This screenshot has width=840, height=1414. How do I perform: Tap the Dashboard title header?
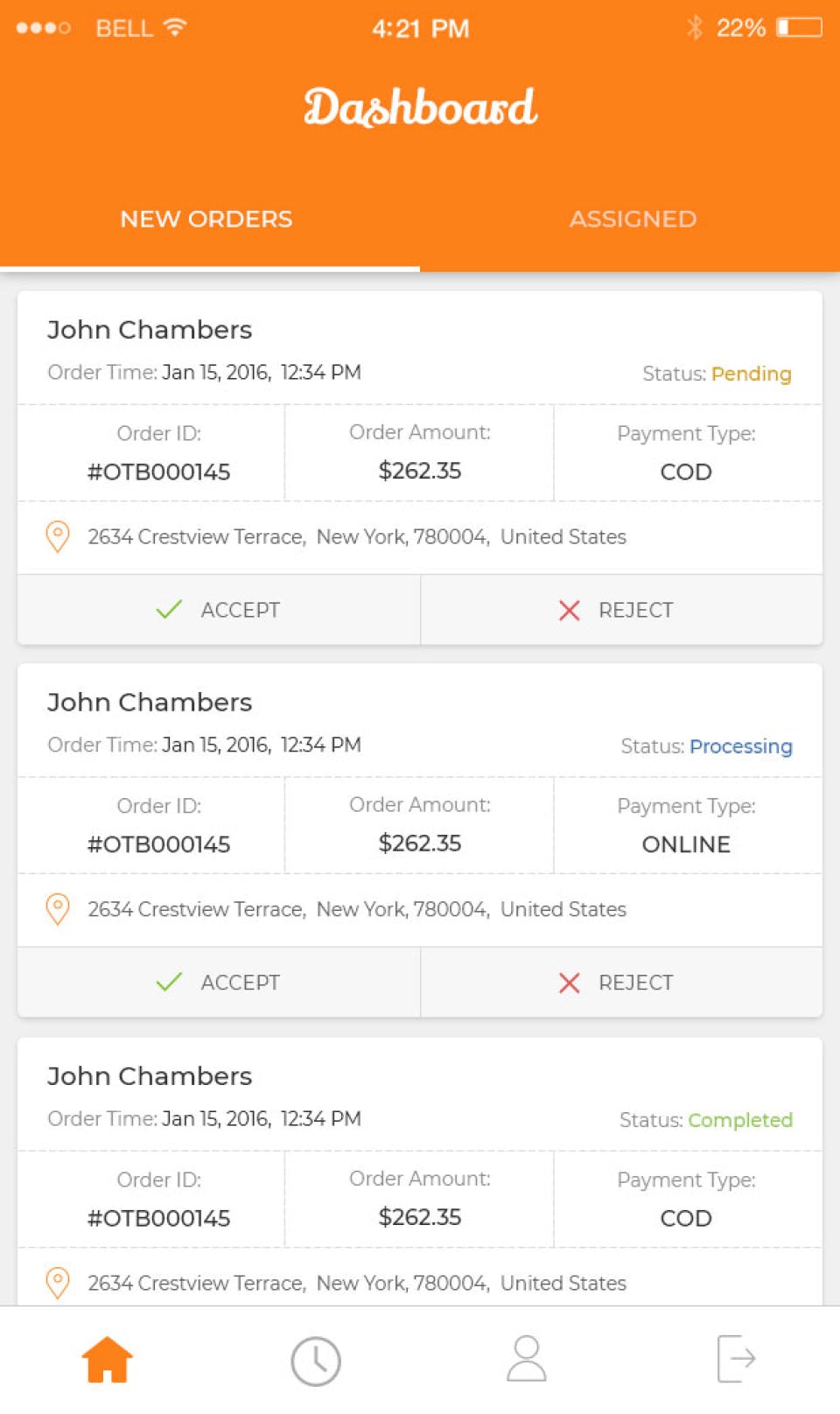click(420, 108)
